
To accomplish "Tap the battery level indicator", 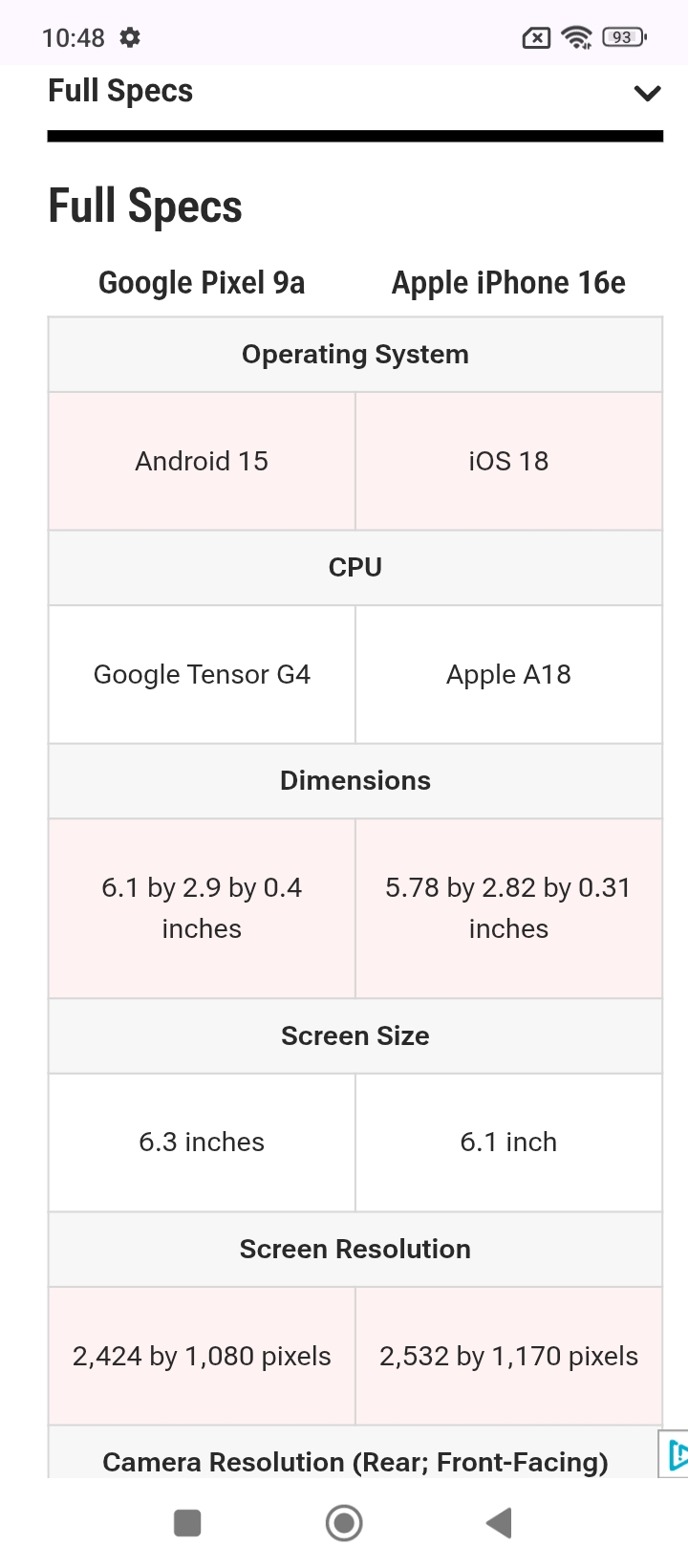I will coord(624,37).
